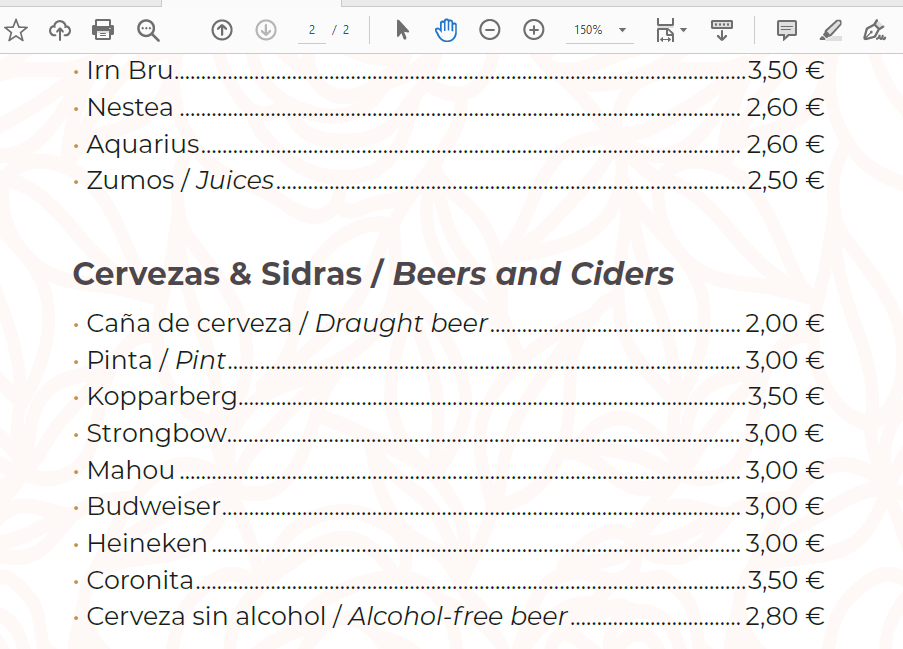Go to next page arrow
The image size is (903, 649).
[265, 30]
